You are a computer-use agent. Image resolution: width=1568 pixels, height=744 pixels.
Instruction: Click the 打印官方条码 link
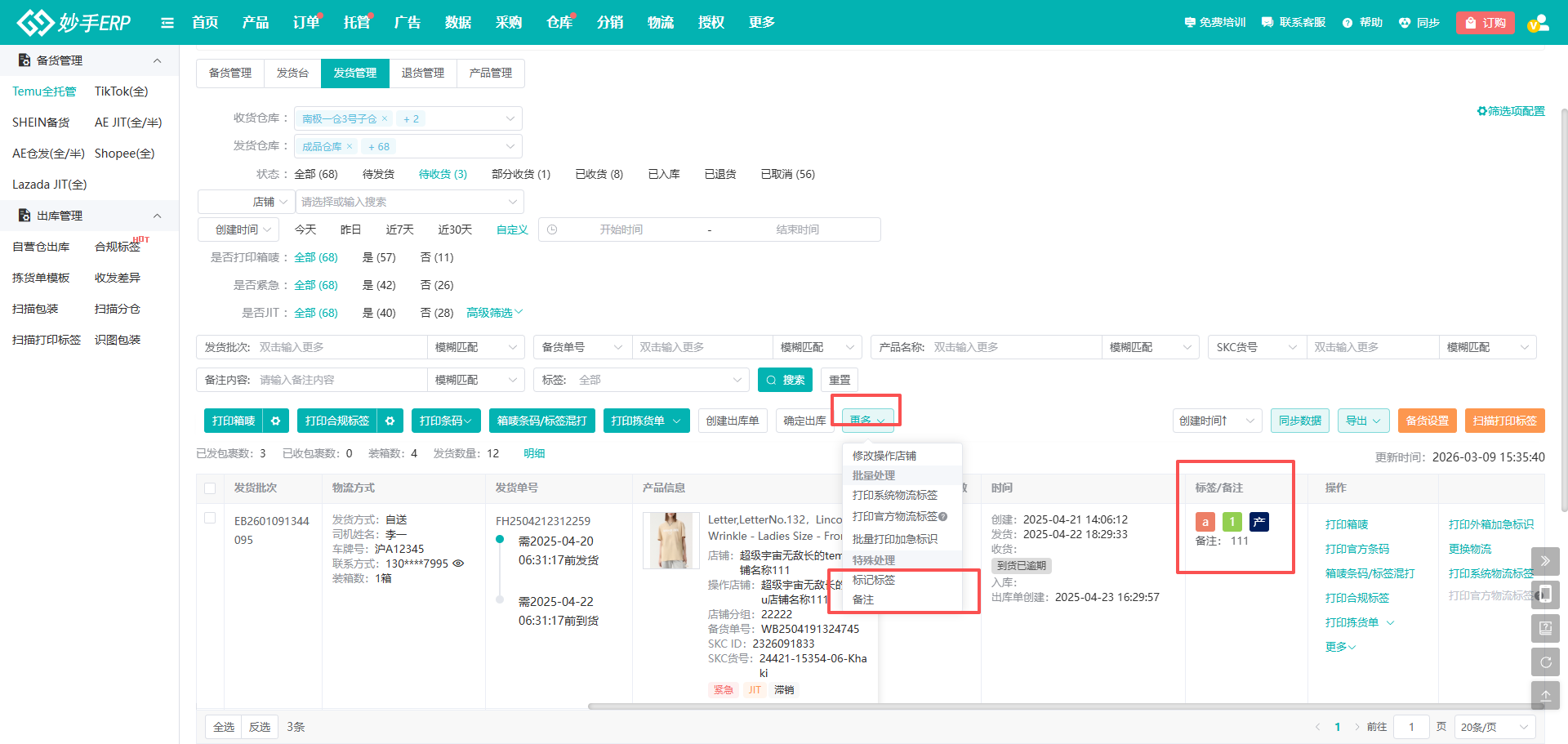point(1357,548)
